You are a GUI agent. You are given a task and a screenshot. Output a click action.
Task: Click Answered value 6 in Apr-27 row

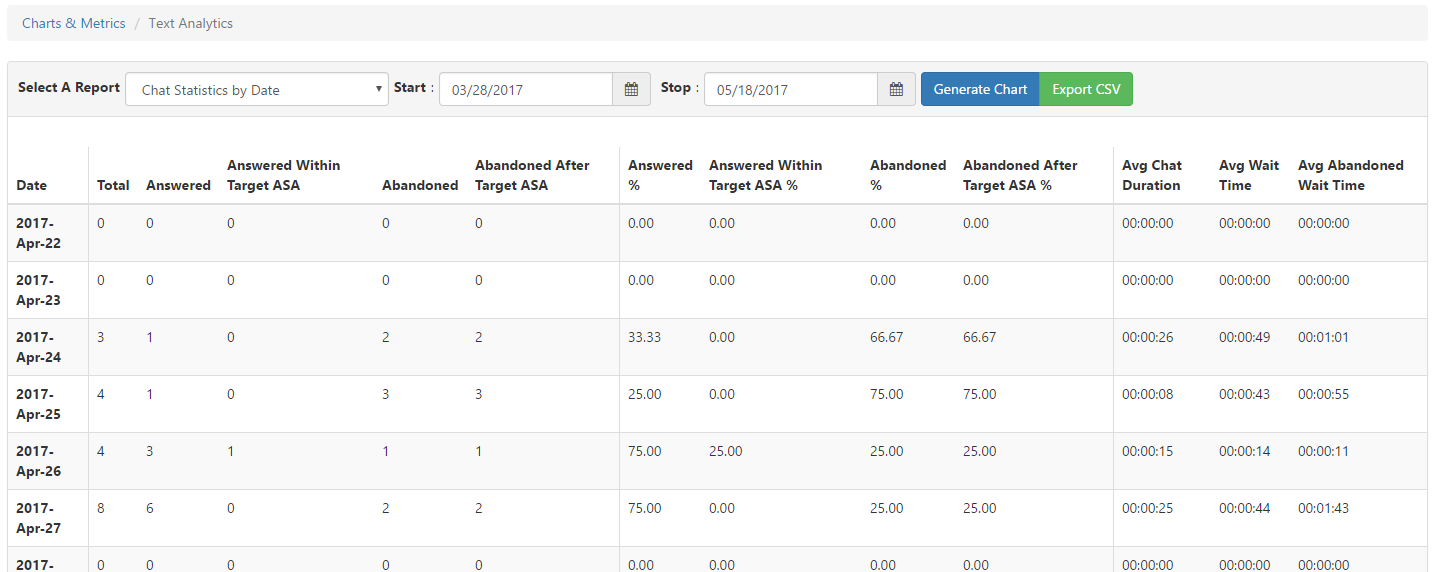pos(150,508)
